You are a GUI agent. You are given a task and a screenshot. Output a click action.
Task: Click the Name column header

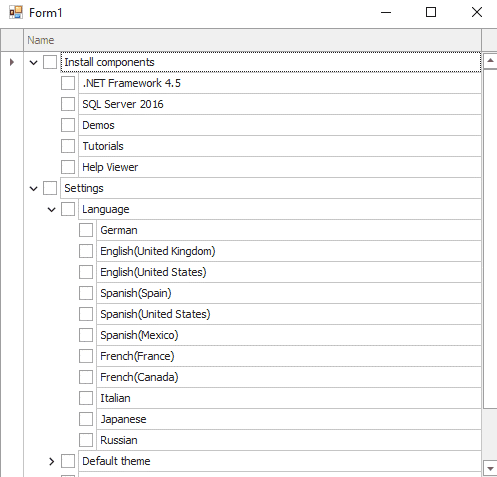(x=252, y=40)
